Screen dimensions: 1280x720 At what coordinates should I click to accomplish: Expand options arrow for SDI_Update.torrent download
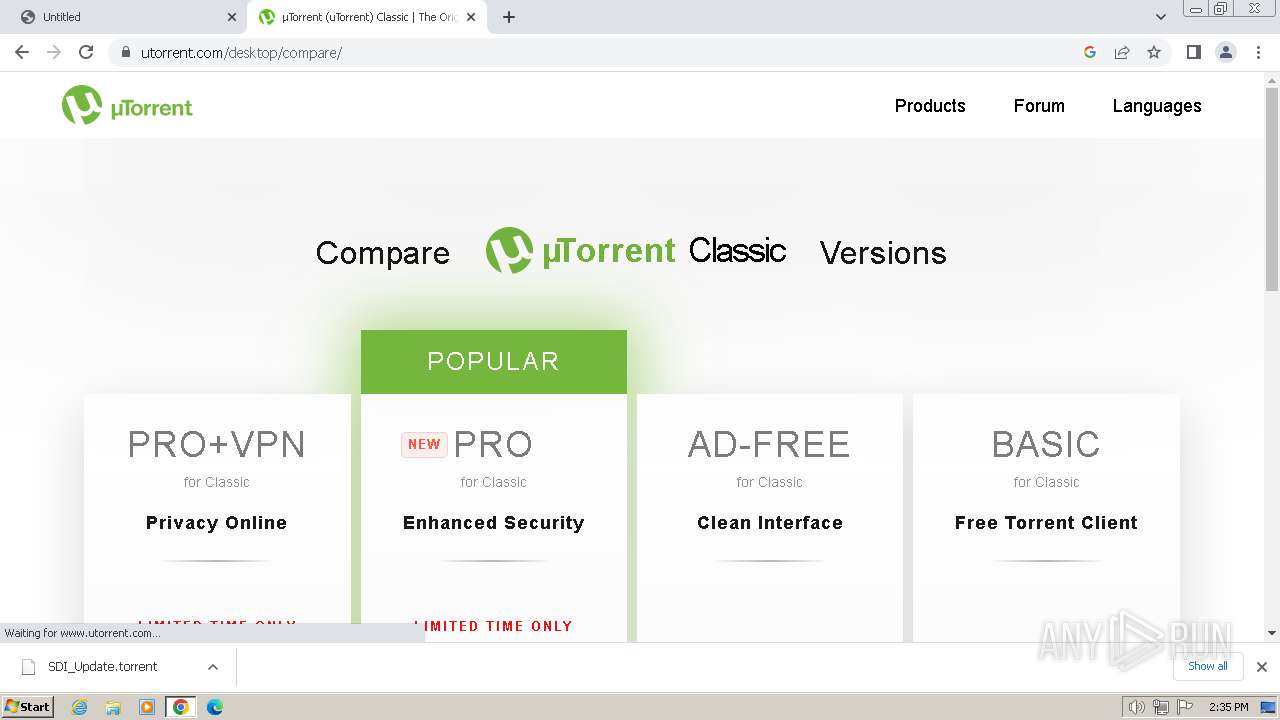213,667
